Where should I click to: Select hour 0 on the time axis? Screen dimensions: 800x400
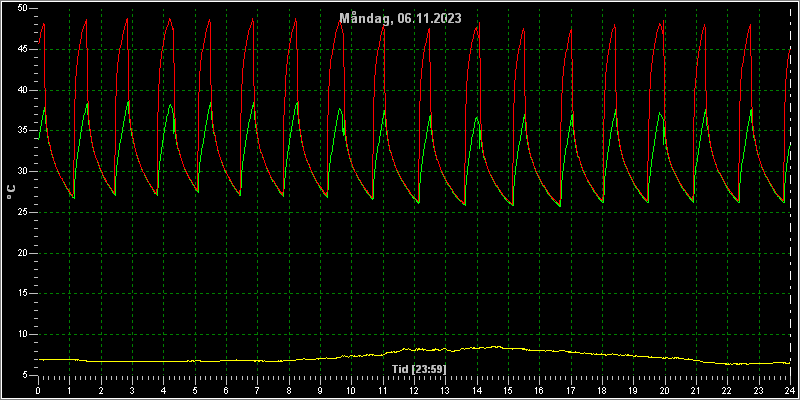click(38, 390)
